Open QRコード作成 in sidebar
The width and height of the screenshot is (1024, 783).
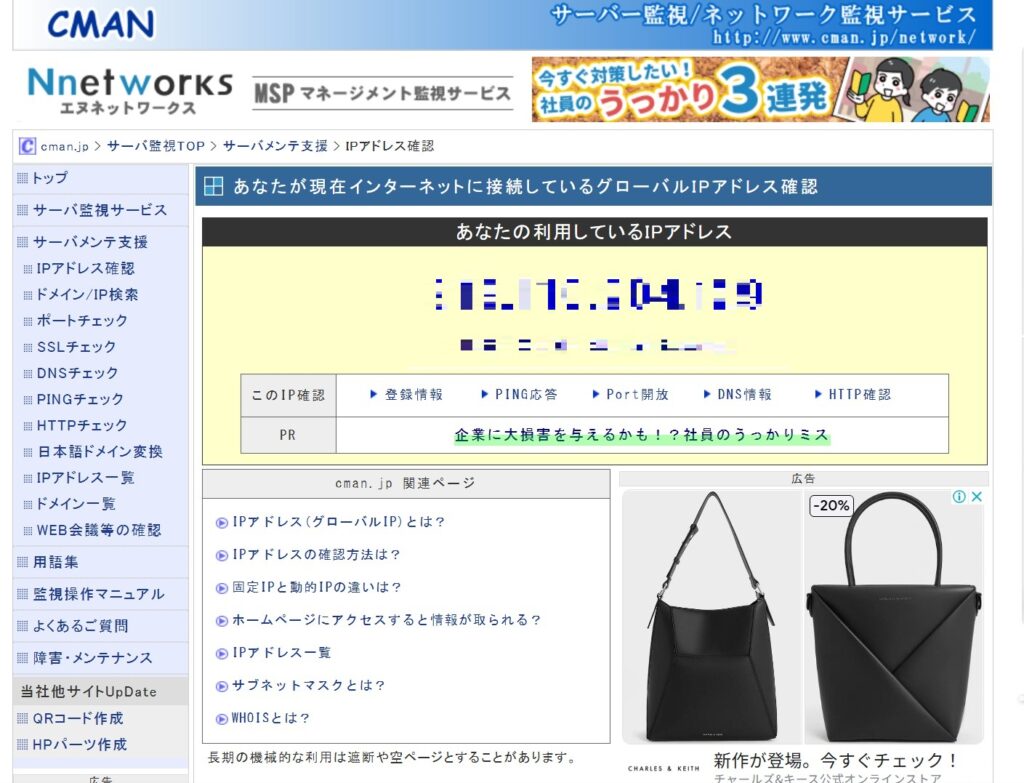point(78,718)
